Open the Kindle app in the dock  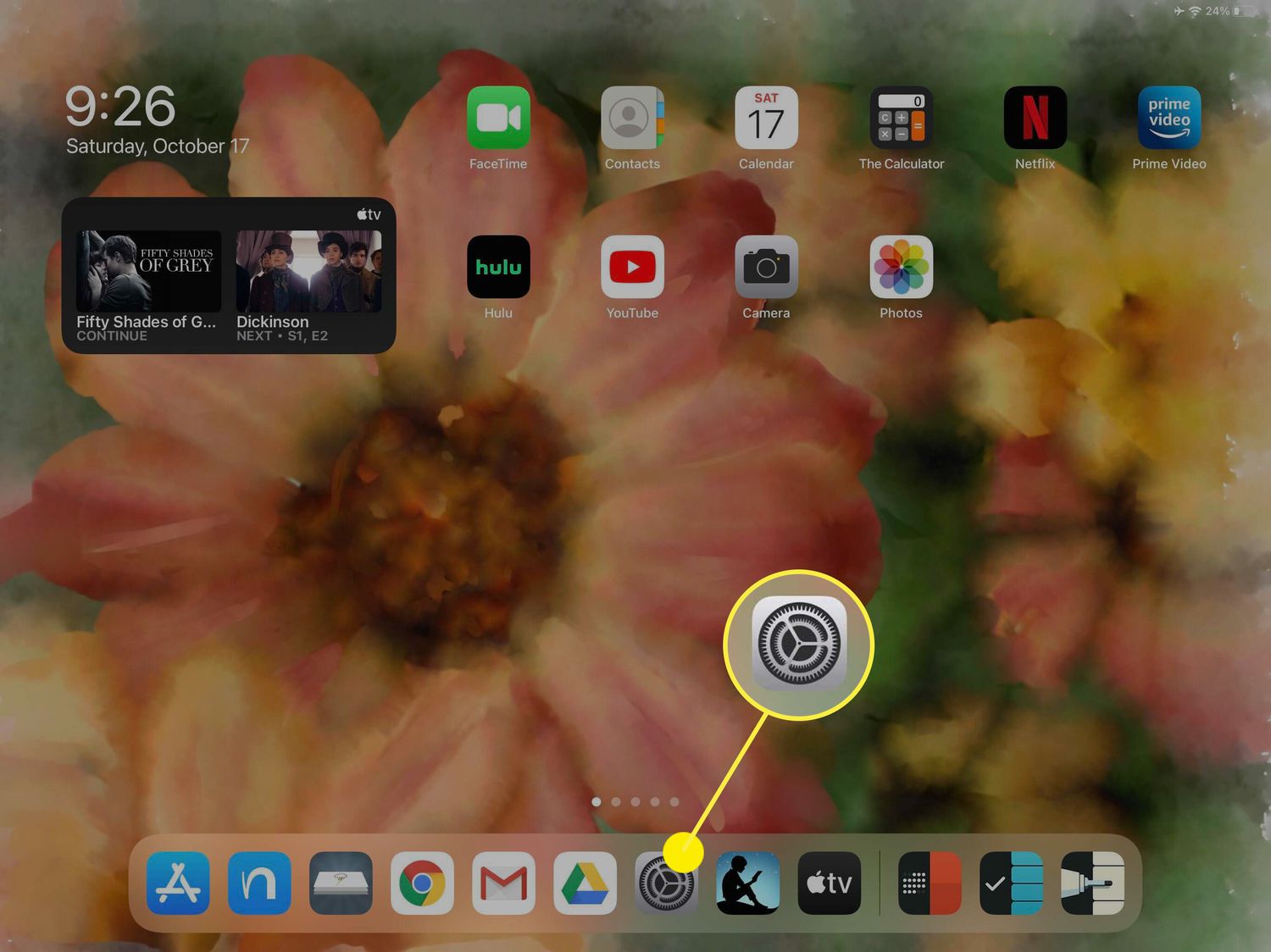[747, 883]
